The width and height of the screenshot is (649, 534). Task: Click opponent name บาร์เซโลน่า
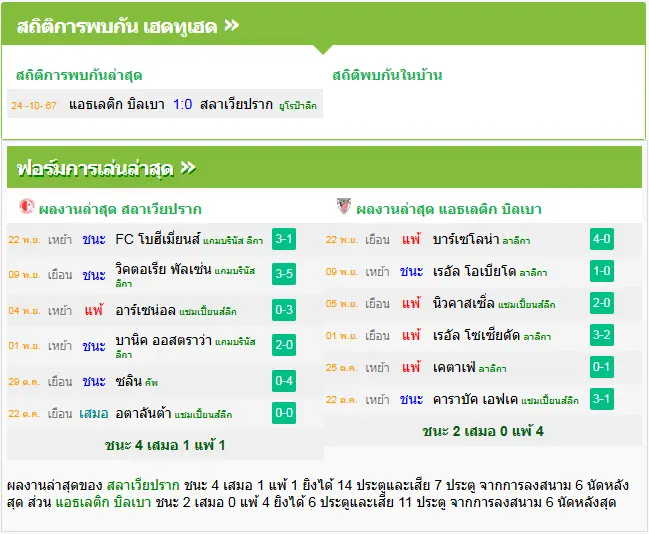[x=466, y=239]
